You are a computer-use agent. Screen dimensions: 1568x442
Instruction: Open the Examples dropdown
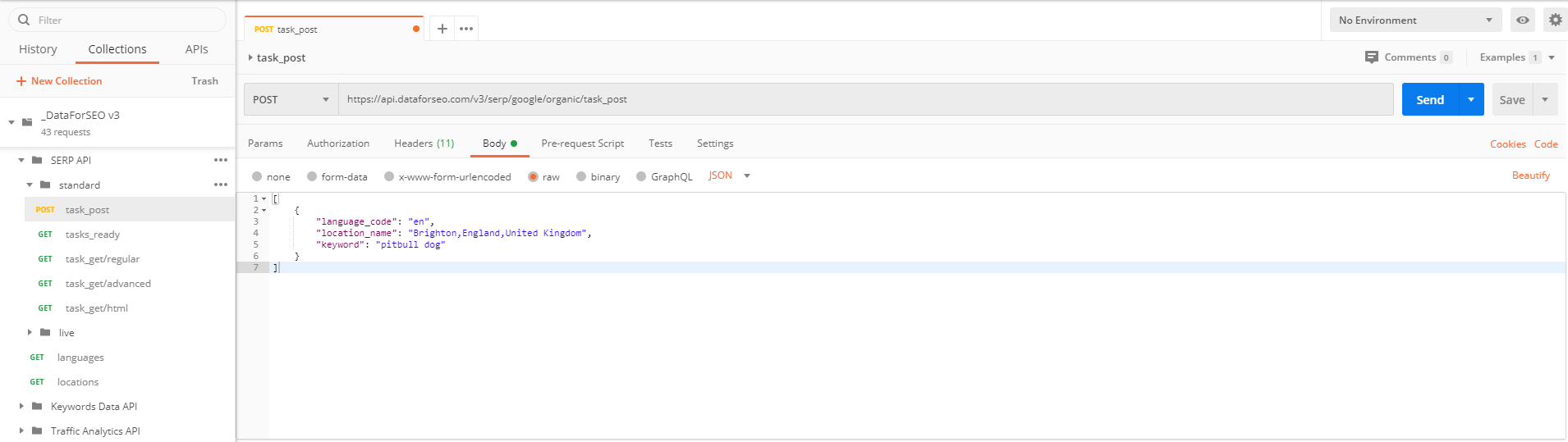tap(1552, 57)
